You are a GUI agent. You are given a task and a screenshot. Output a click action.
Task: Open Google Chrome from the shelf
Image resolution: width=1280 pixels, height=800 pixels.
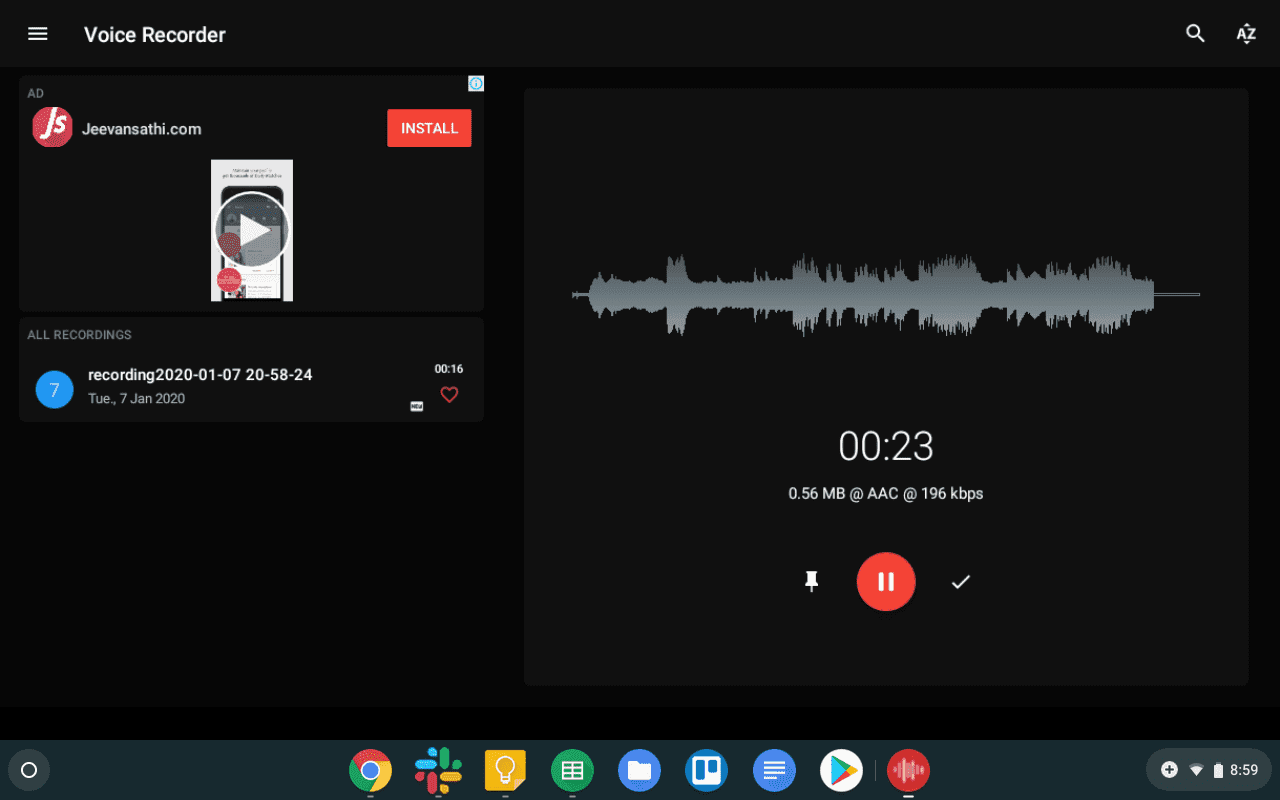371,770
